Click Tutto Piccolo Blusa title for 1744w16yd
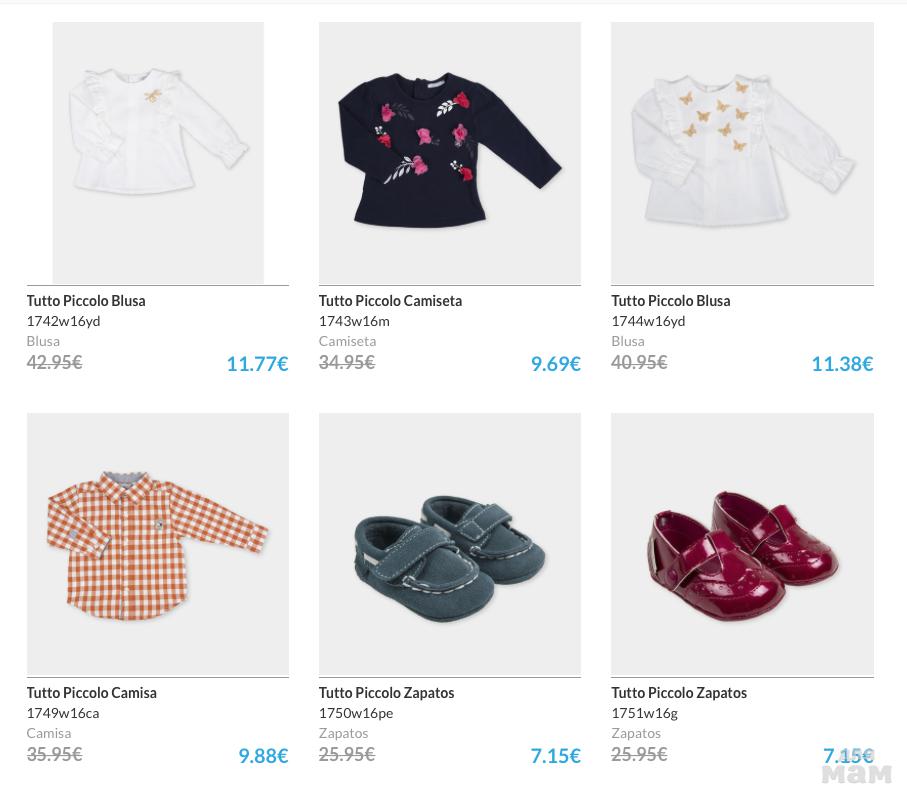Image resolution: width=907 pixels, height=798 pixels. 671,301
